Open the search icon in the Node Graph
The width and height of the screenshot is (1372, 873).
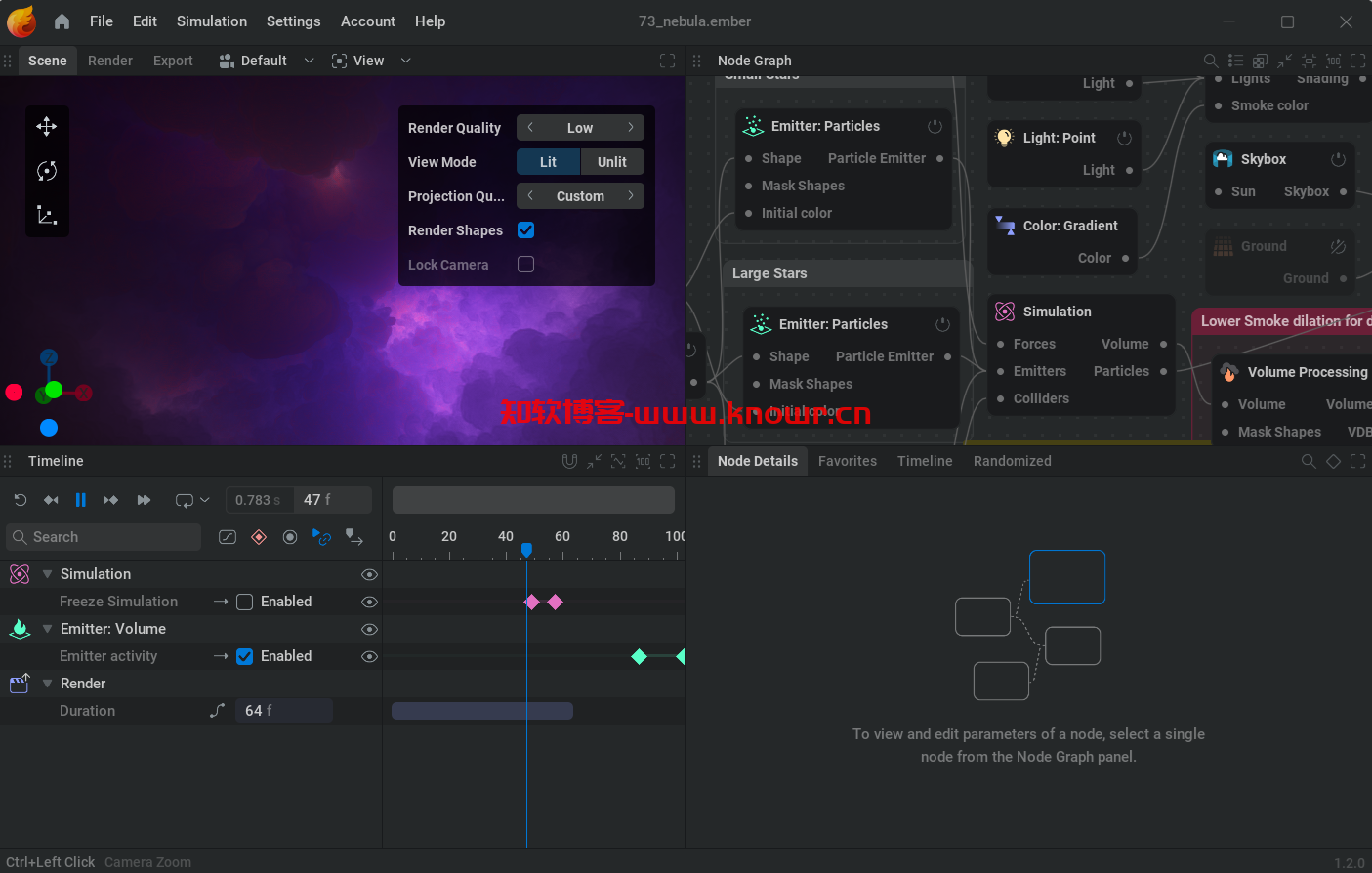pyautogui.click(x=1211, y=61)
